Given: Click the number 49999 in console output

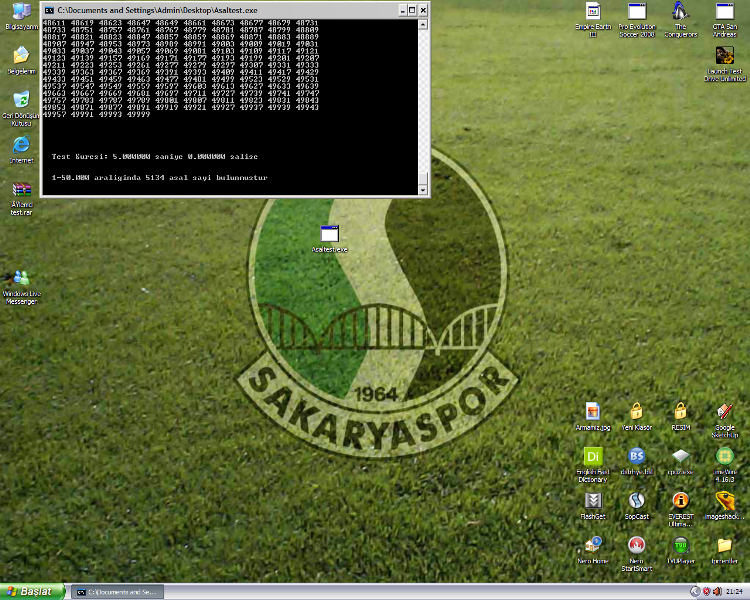Looking at the screenshot, I should coord(139,114).
